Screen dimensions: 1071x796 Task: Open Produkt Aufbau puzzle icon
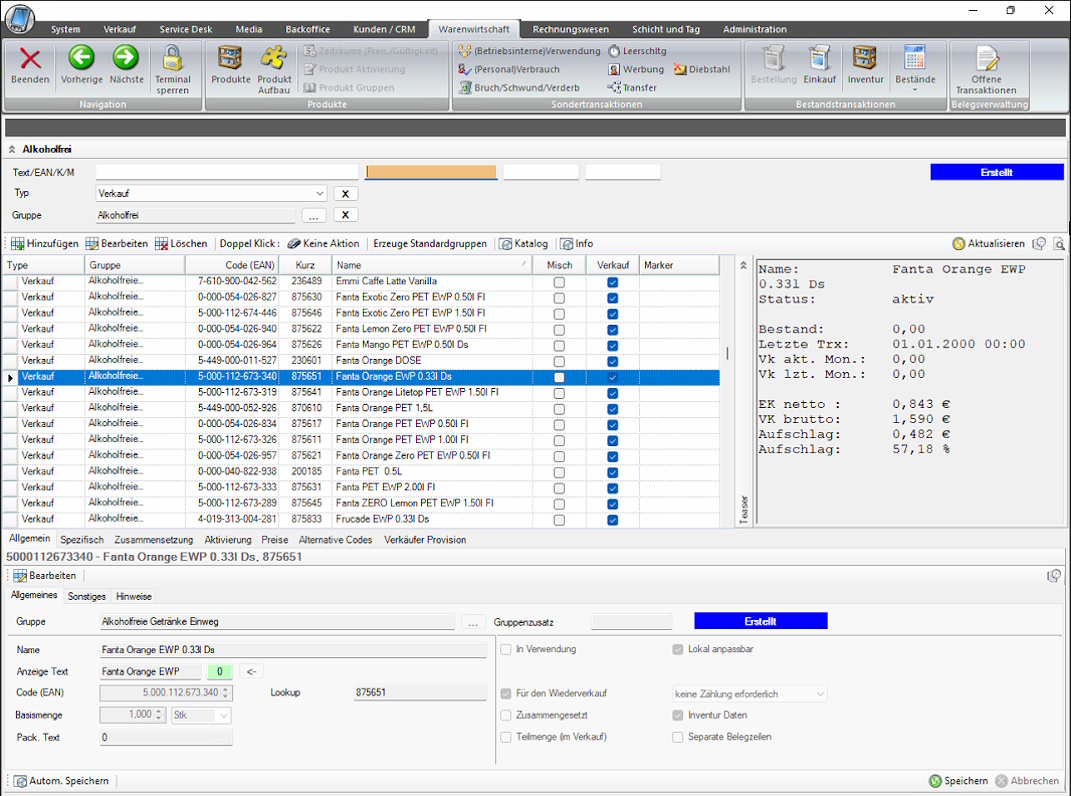click(274, 60)
